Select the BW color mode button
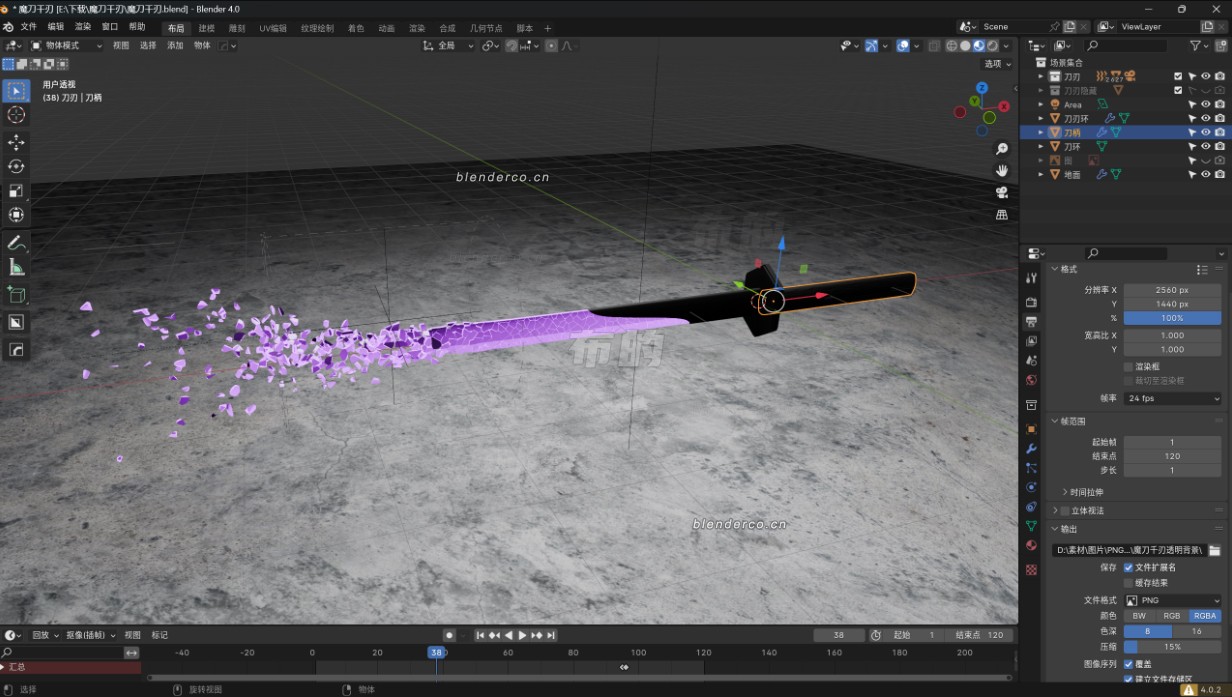The height and width of the screenshot is (697, 1232). [x=1139, y=616]
